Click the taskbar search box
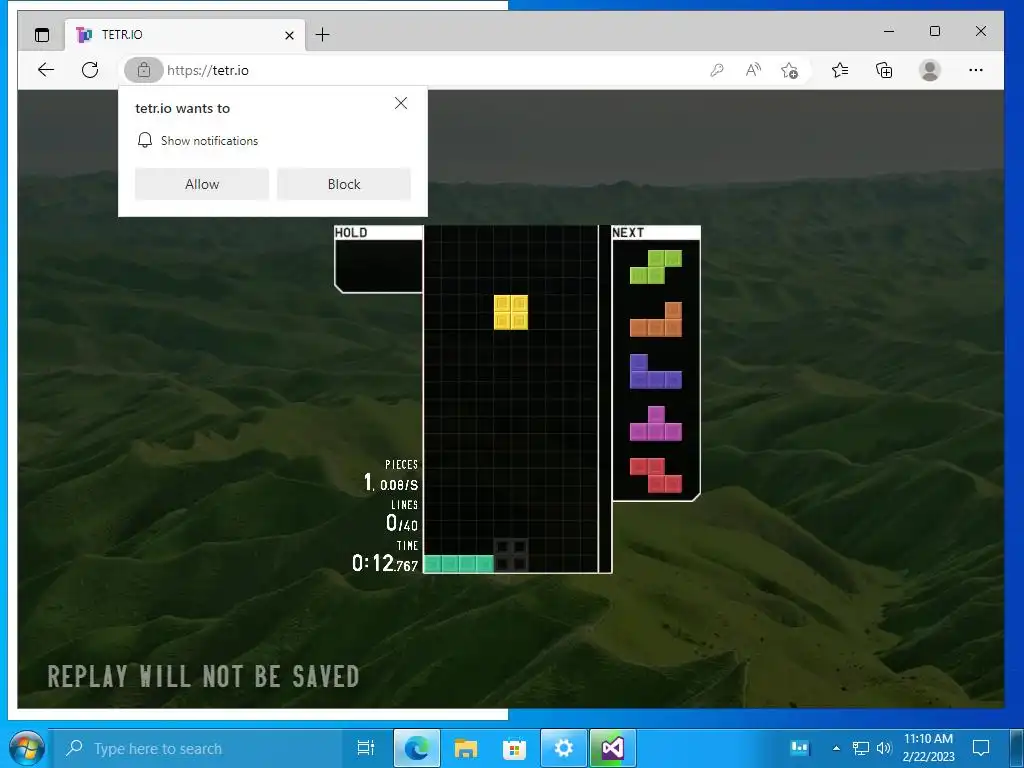 [196, 748]
